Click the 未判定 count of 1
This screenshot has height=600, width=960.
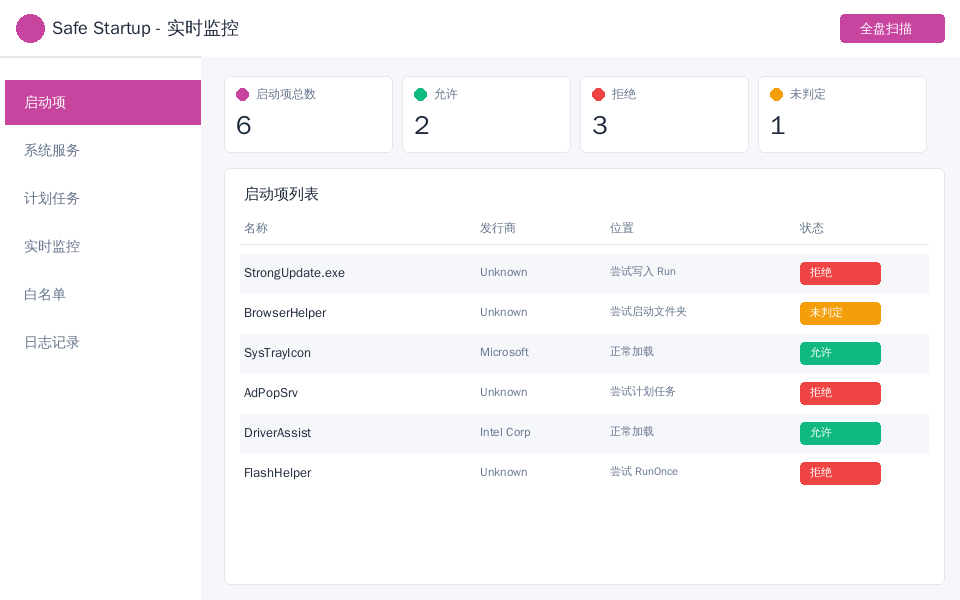pyautogui.click(x=778, y=126)
